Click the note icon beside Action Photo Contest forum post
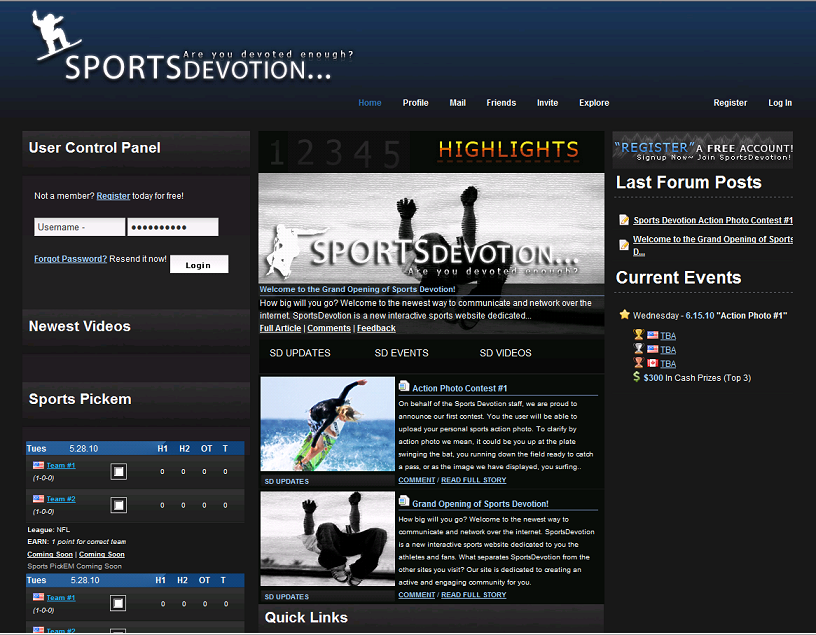The height and width of the screenshot is (635, 816). click(x=624, y=220)
